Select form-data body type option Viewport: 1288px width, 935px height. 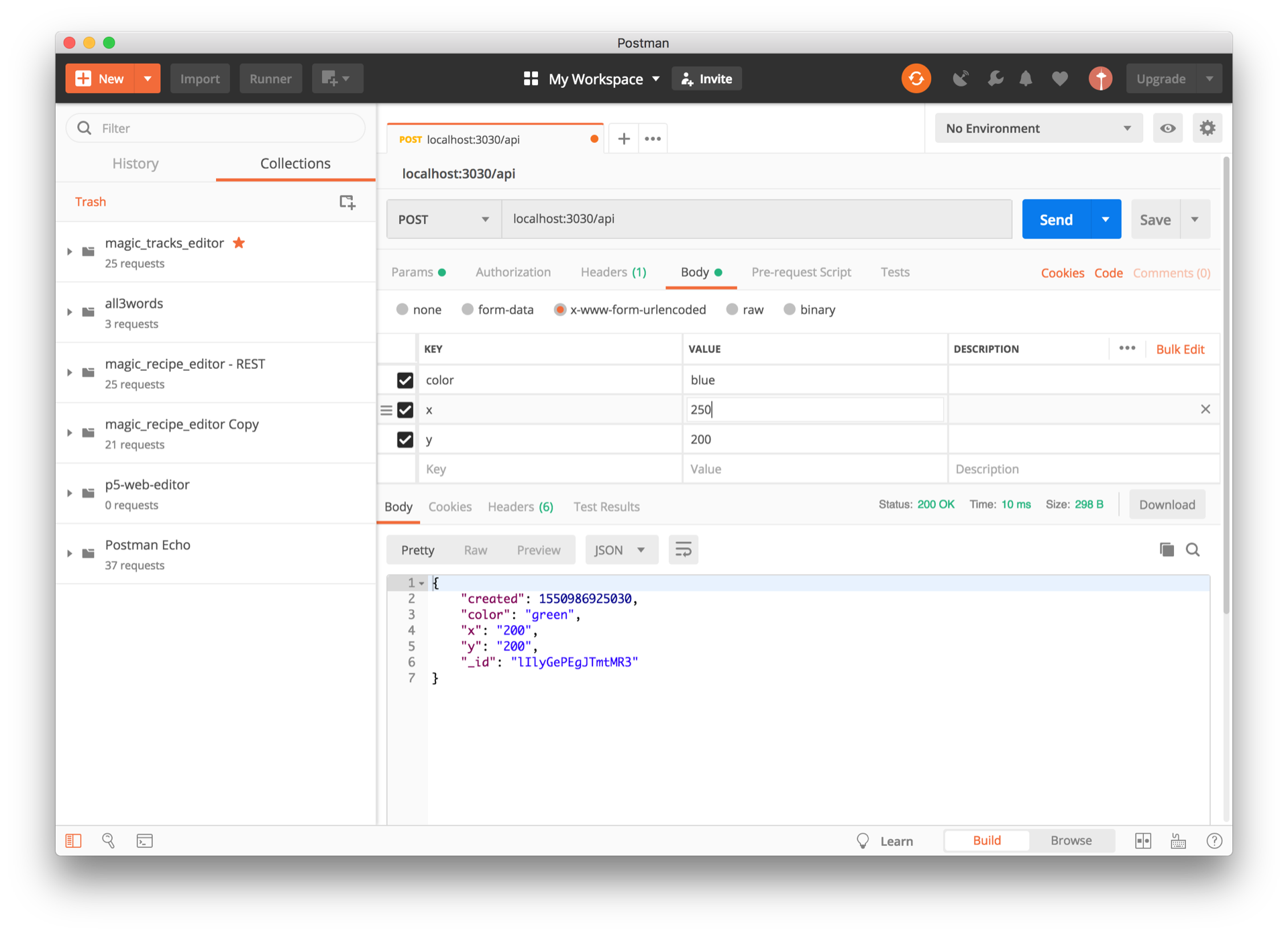coord(468,309)
